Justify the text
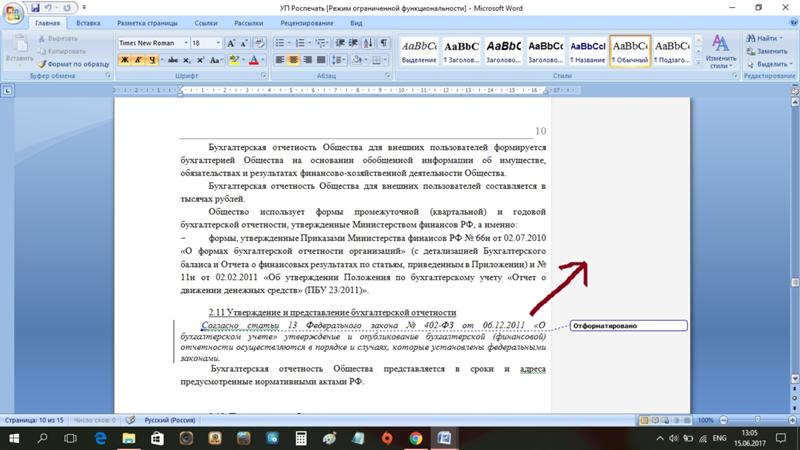This screenshot has width=800, height=450. [x=320, y=60]
